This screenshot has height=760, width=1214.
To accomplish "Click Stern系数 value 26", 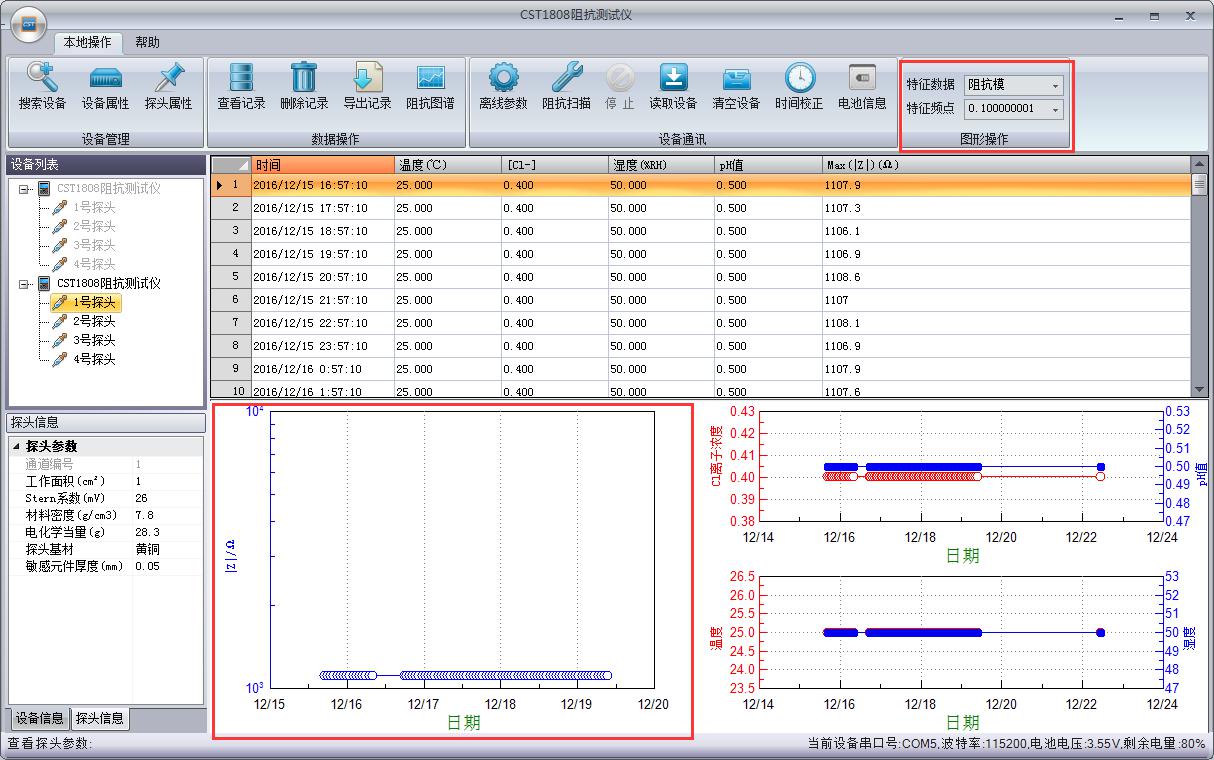I will 167,498.
